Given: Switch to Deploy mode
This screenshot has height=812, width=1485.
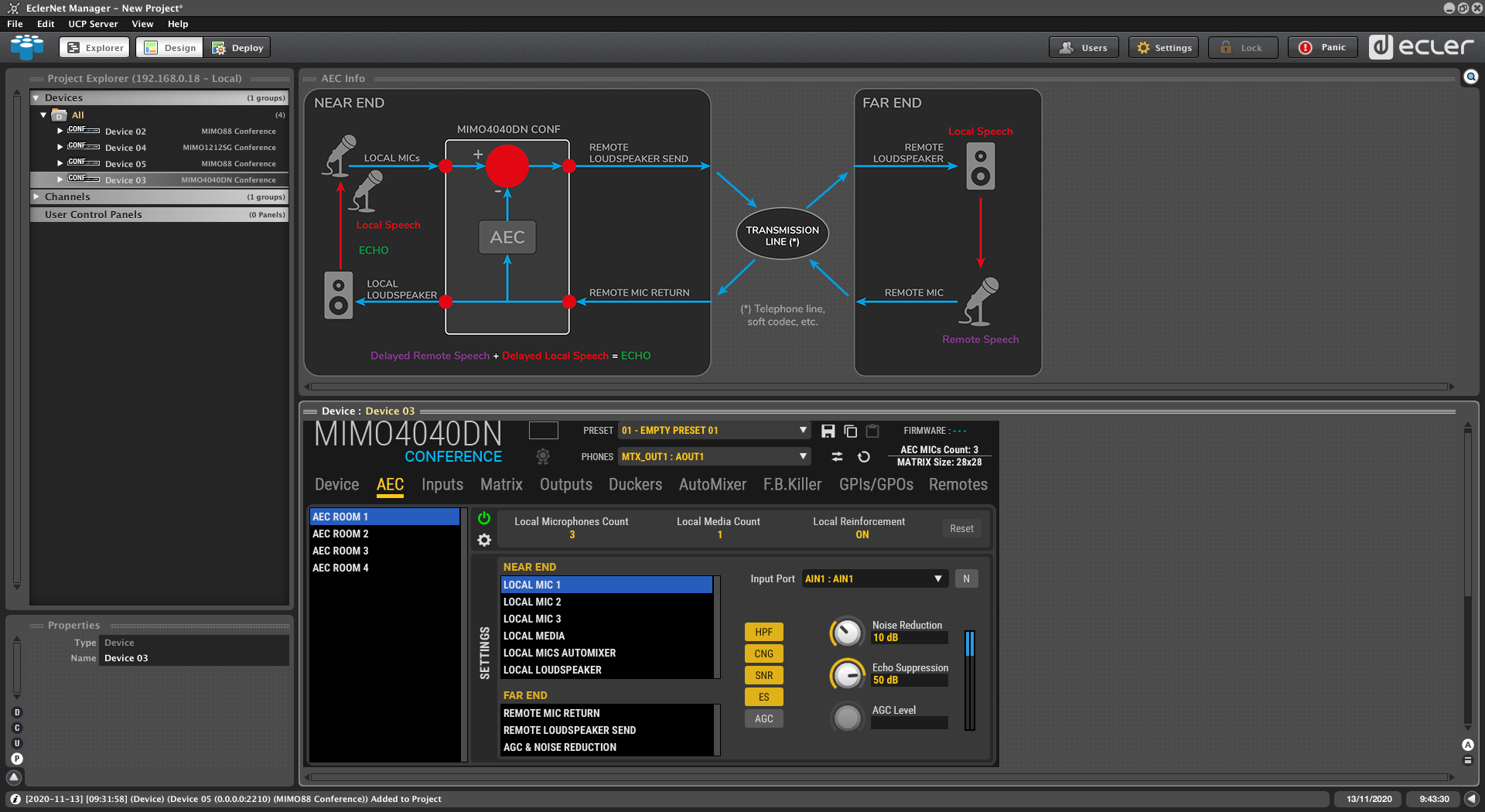Looking at the screenshot, I should point(237,48).
